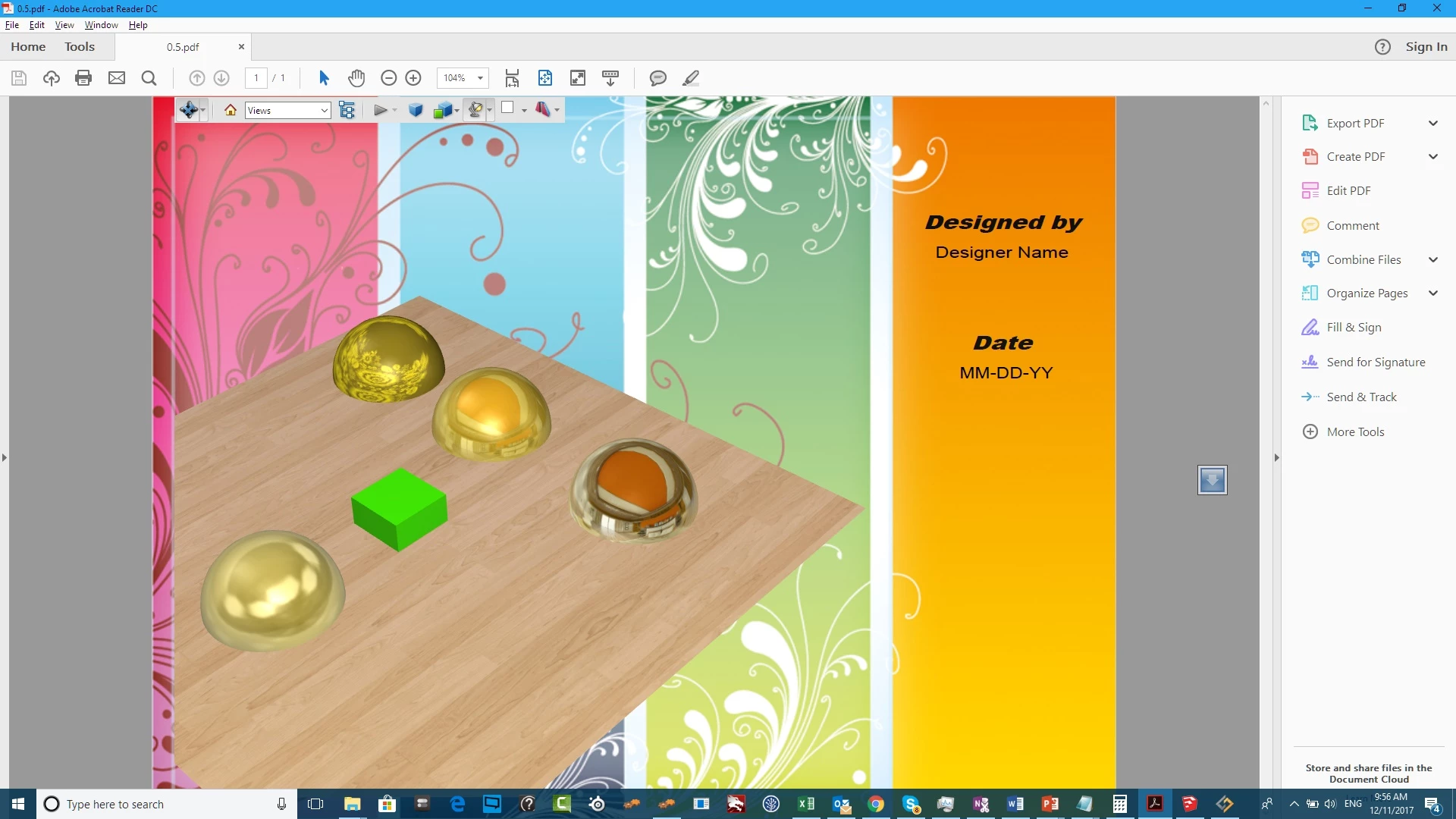Expand the Export PDF panel chevron
Image resolution: width=1456 pixels, height=819 pixels.
[1433, 124]
